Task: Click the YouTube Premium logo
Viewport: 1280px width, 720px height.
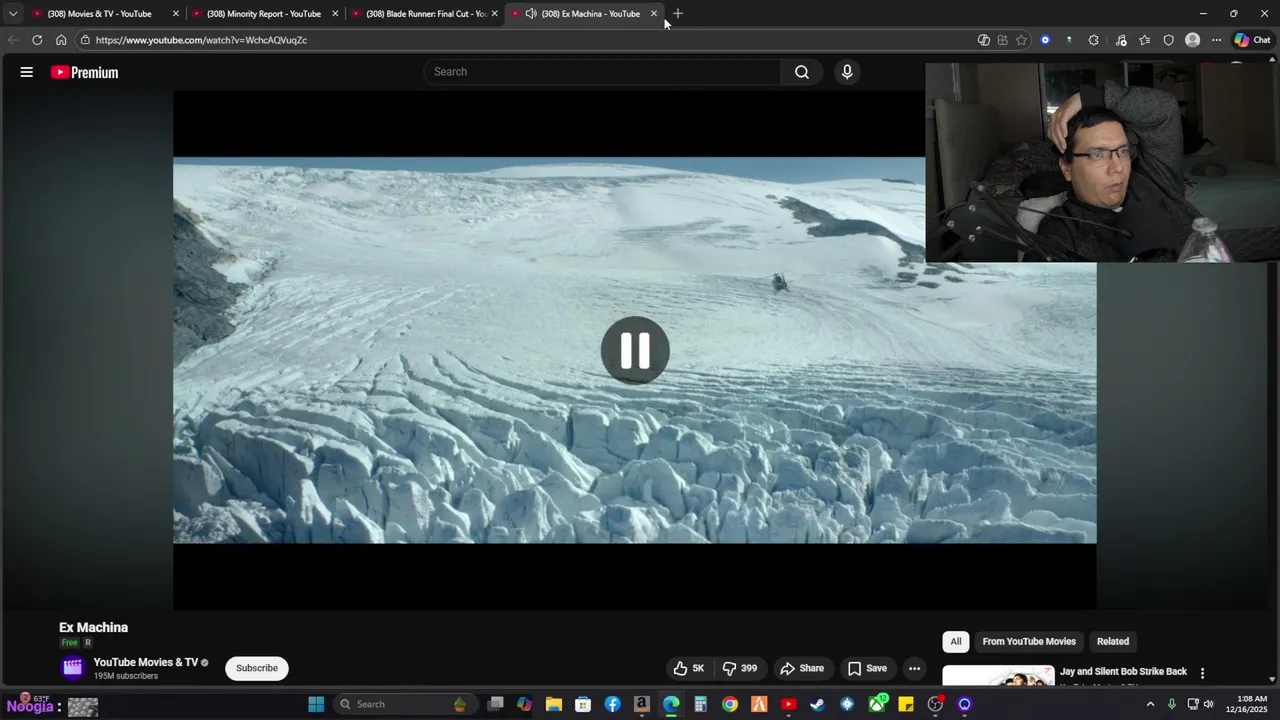Action: tap(85, 72)
